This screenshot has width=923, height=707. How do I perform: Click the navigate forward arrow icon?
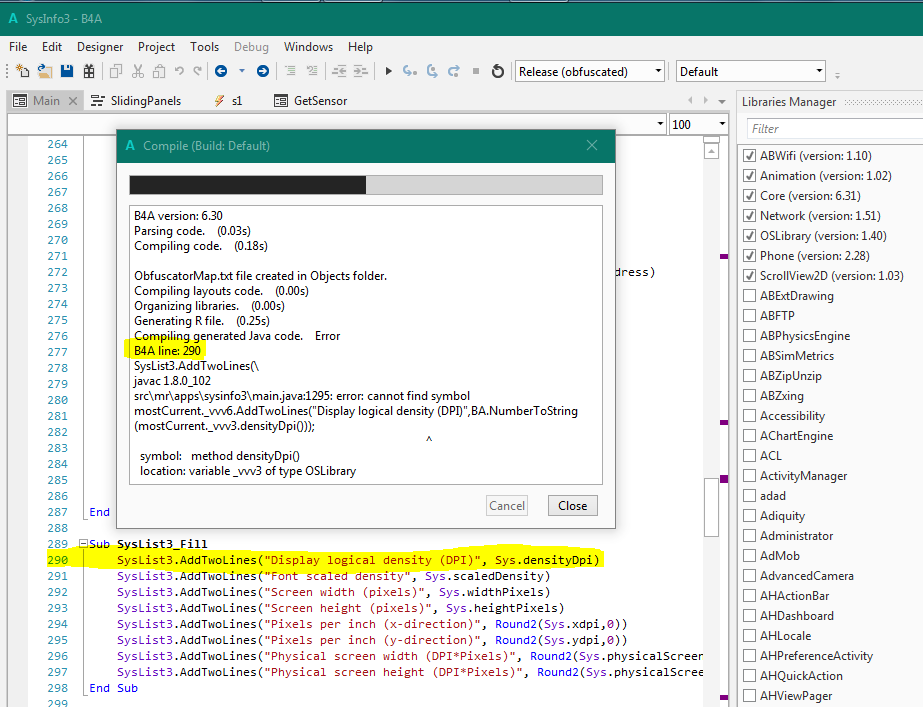[263, 71]
